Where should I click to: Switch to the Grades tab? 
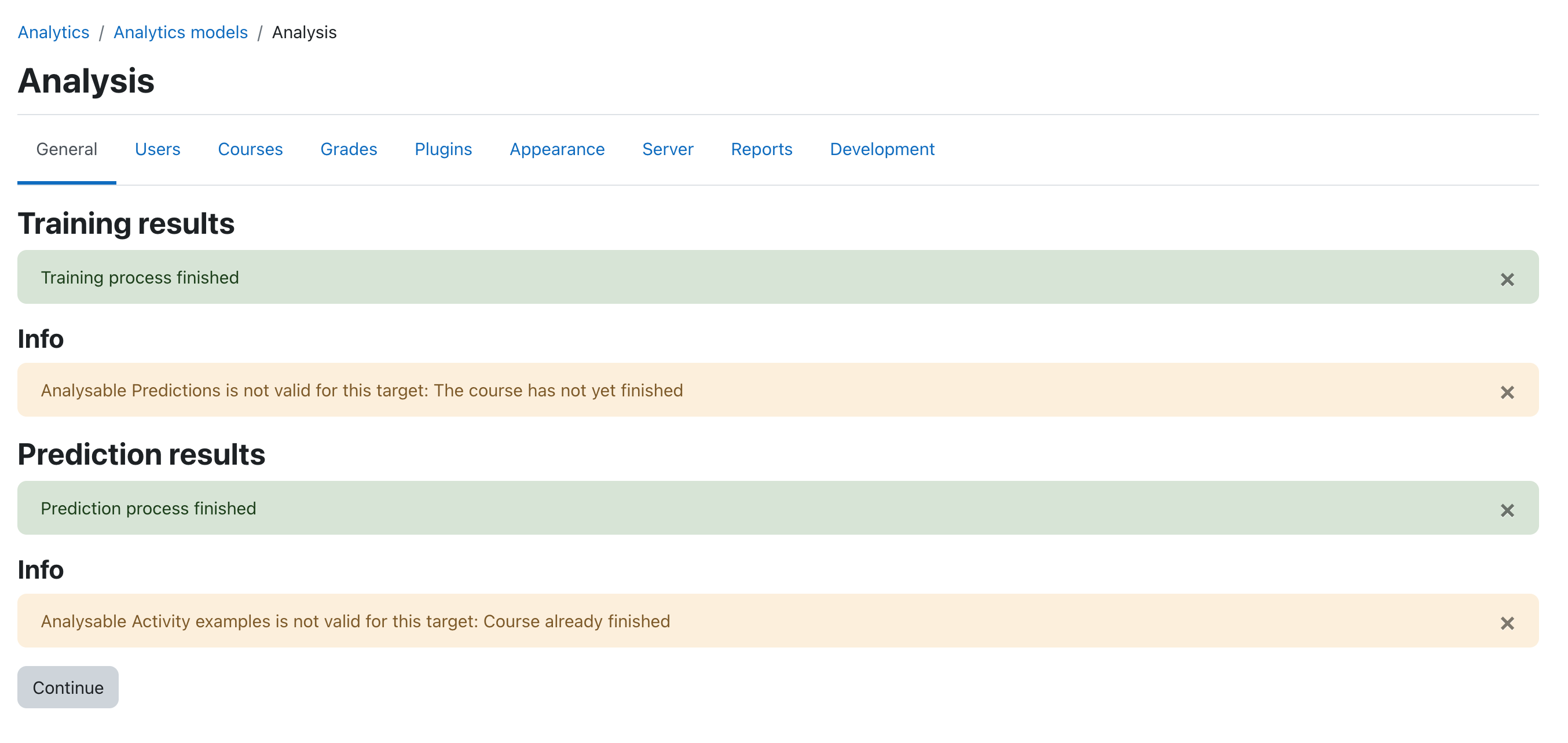(349, 149)
